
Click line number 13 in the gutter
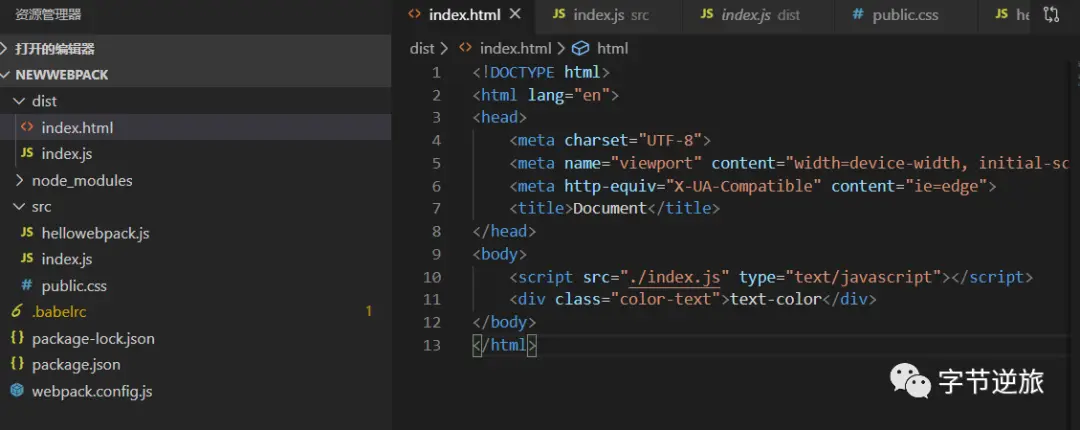[x=432, y=345]
